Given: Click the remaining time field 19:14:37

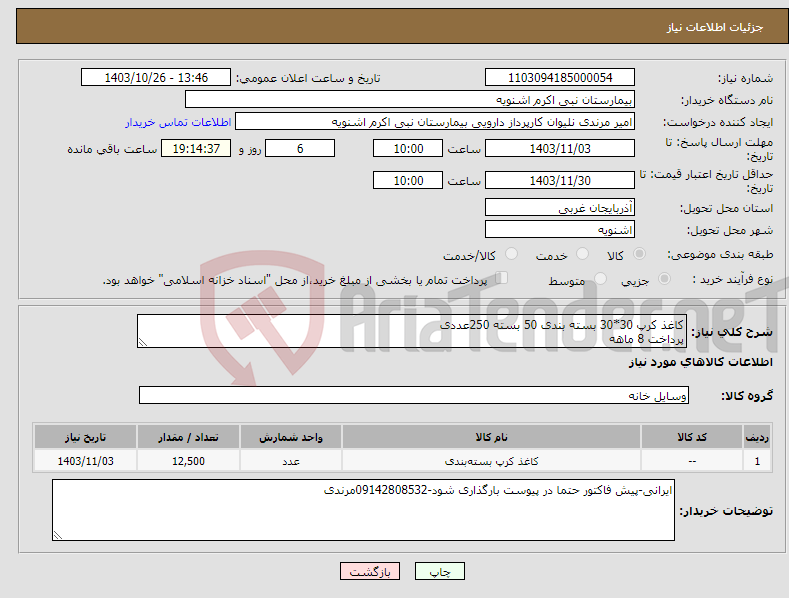Looking at the screenshot, I should (196, 148).
